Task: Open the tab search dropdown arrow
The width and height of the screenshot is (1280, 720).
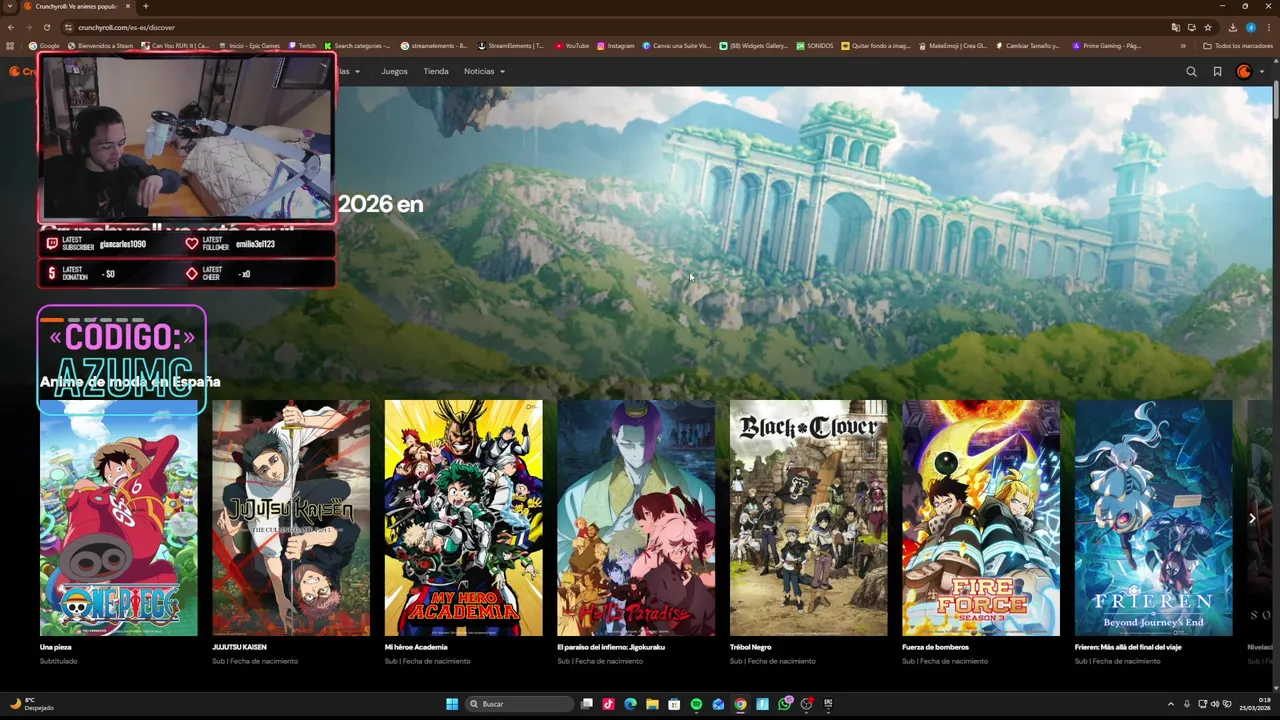Action: (x=10, y=6)
